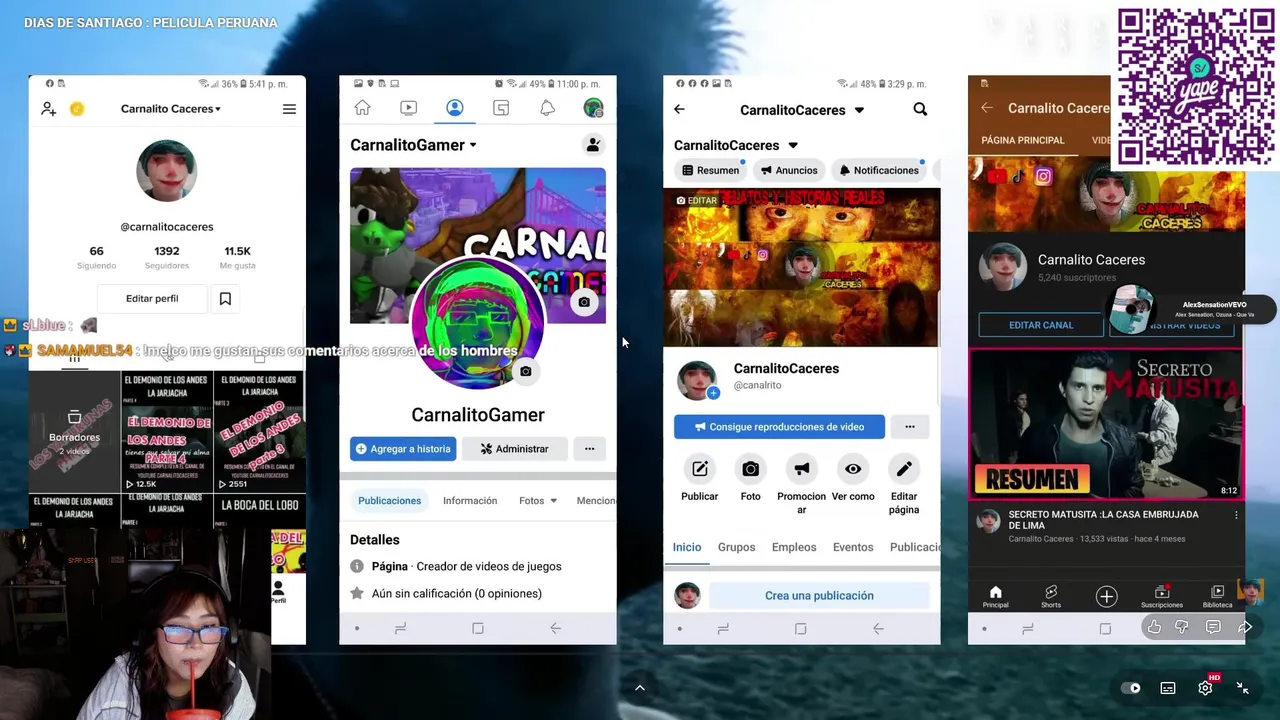Switch to the Notificaciones tab
This screenshot has height=720, width=1280.
878,170
